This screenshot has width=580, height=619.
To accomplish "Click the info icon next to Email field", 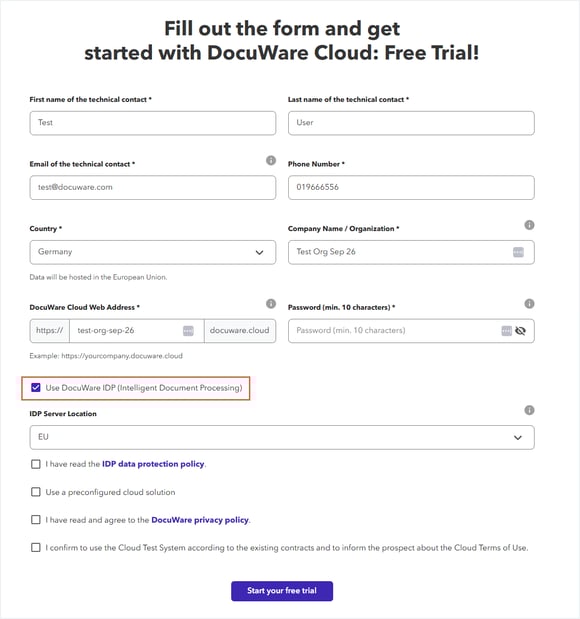I will pos(271,160).
